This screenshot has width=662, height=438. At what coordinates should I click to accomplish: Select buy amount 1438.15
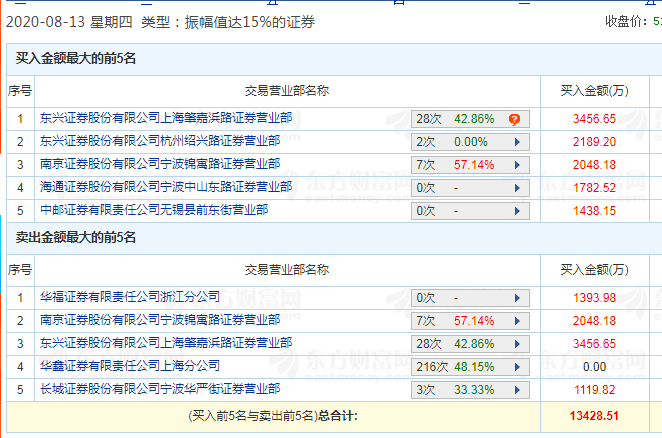594,211
